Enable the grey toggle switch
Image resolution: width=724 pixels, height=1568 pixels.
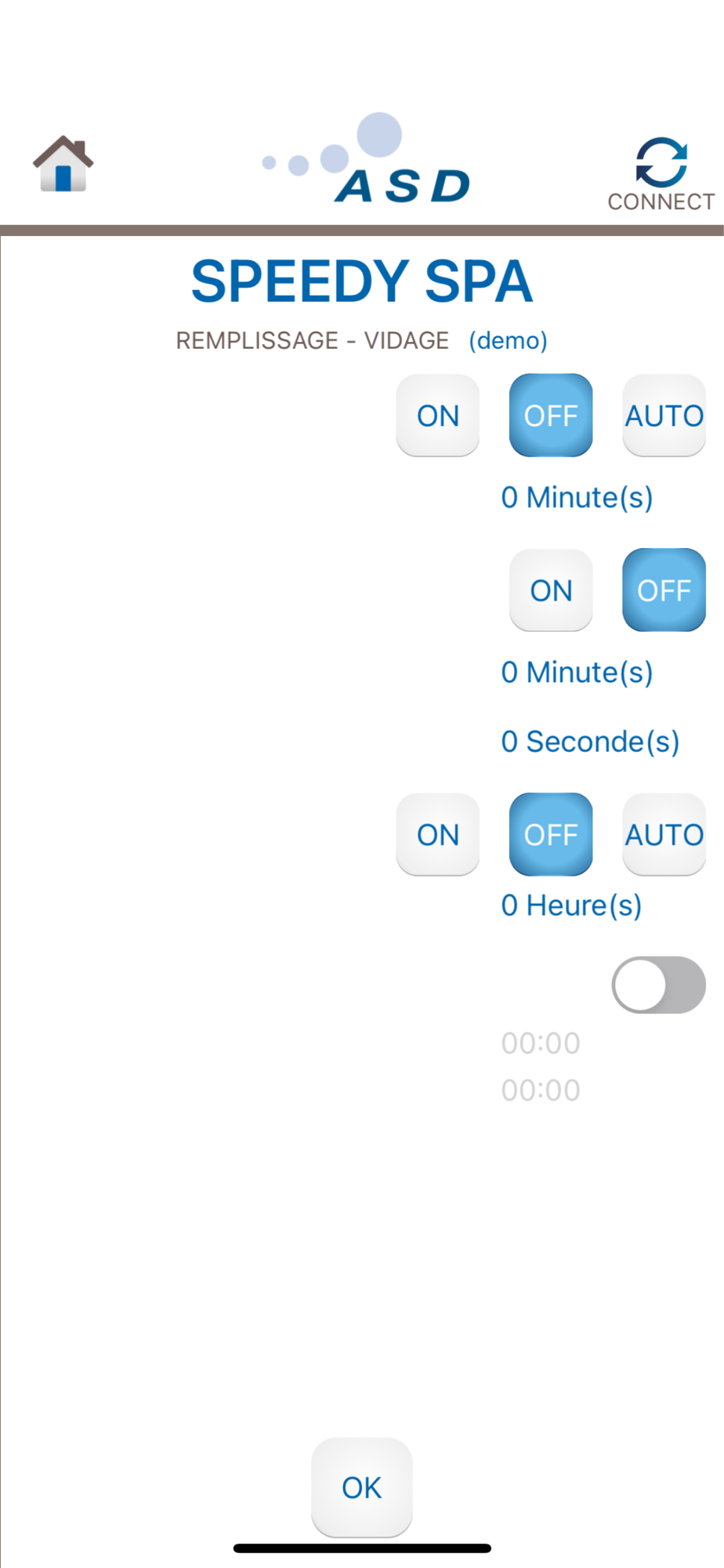point(659,985)
